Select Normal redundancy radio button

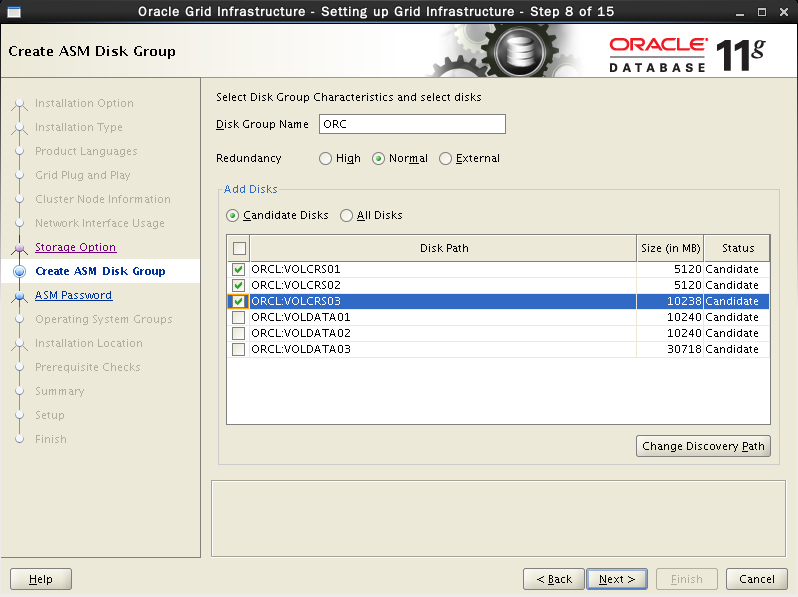[379, 159]
